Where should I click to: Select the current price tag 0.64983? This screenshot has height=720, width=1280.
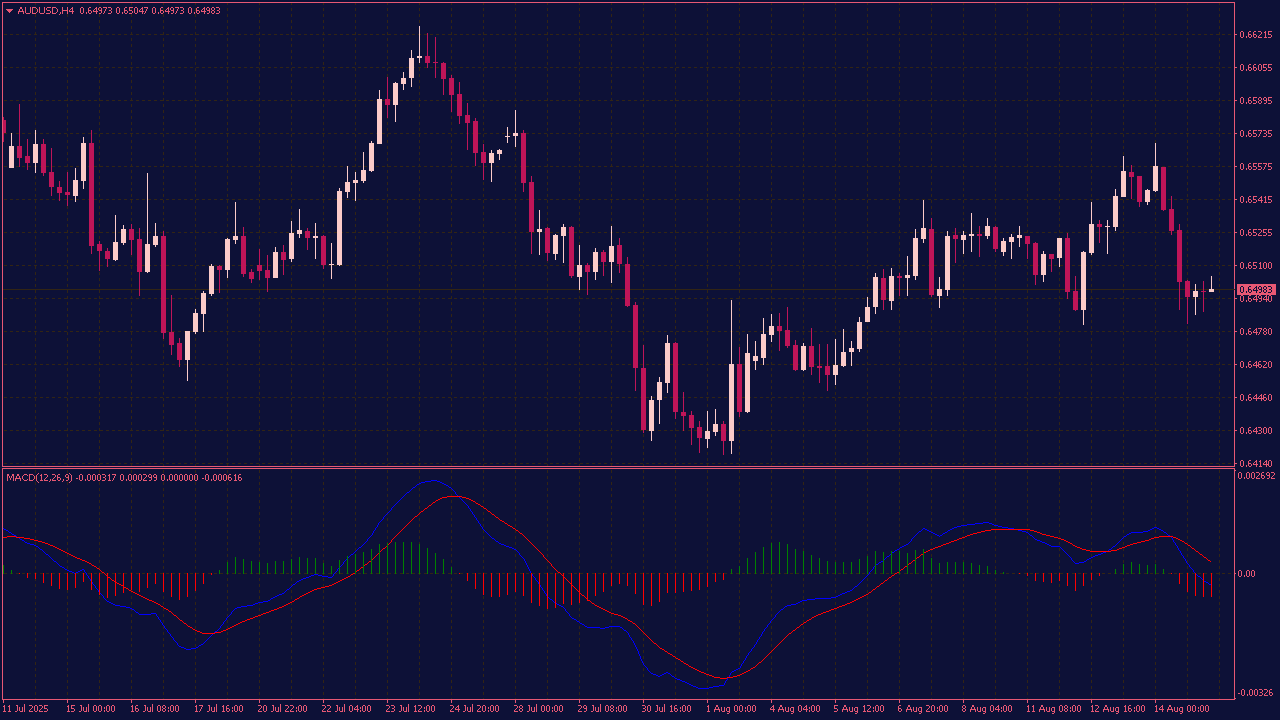tap(1256, 290)
